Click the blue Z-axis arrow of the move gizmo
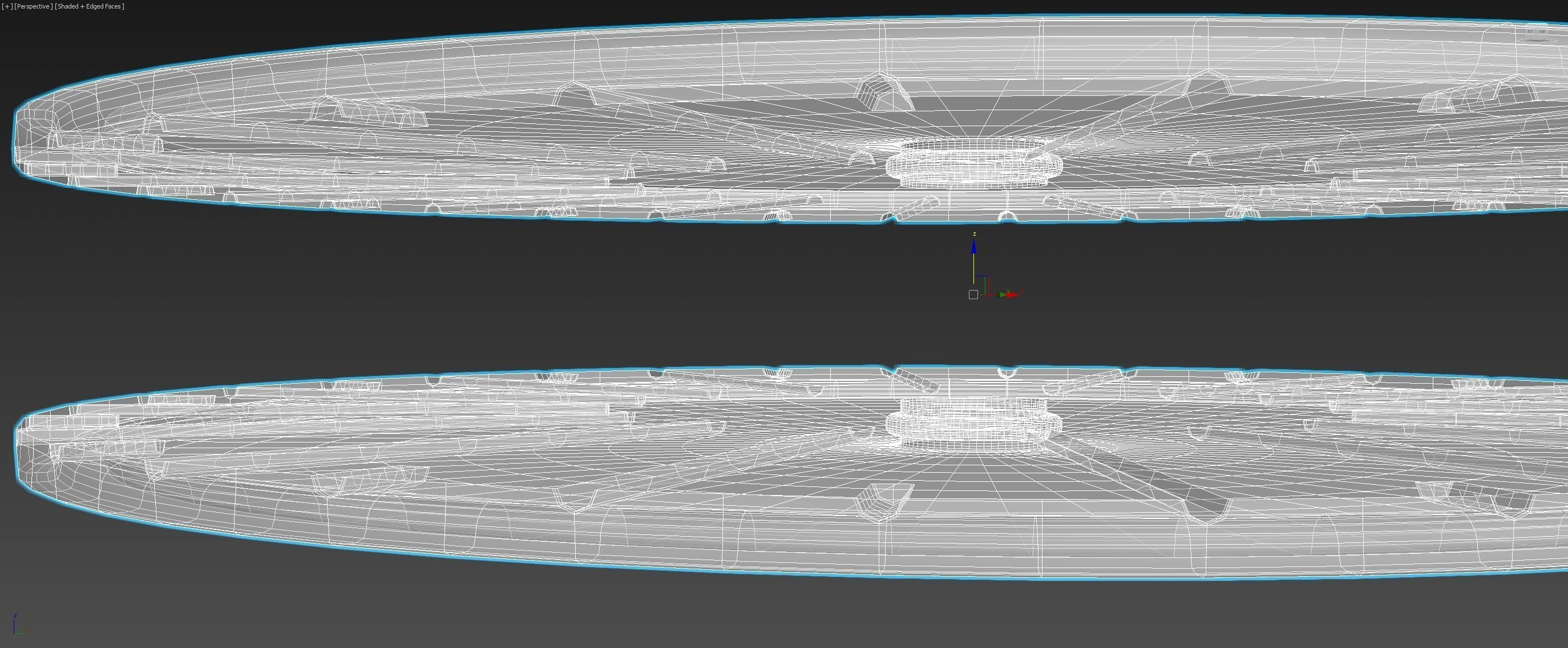 coord(974,246)
